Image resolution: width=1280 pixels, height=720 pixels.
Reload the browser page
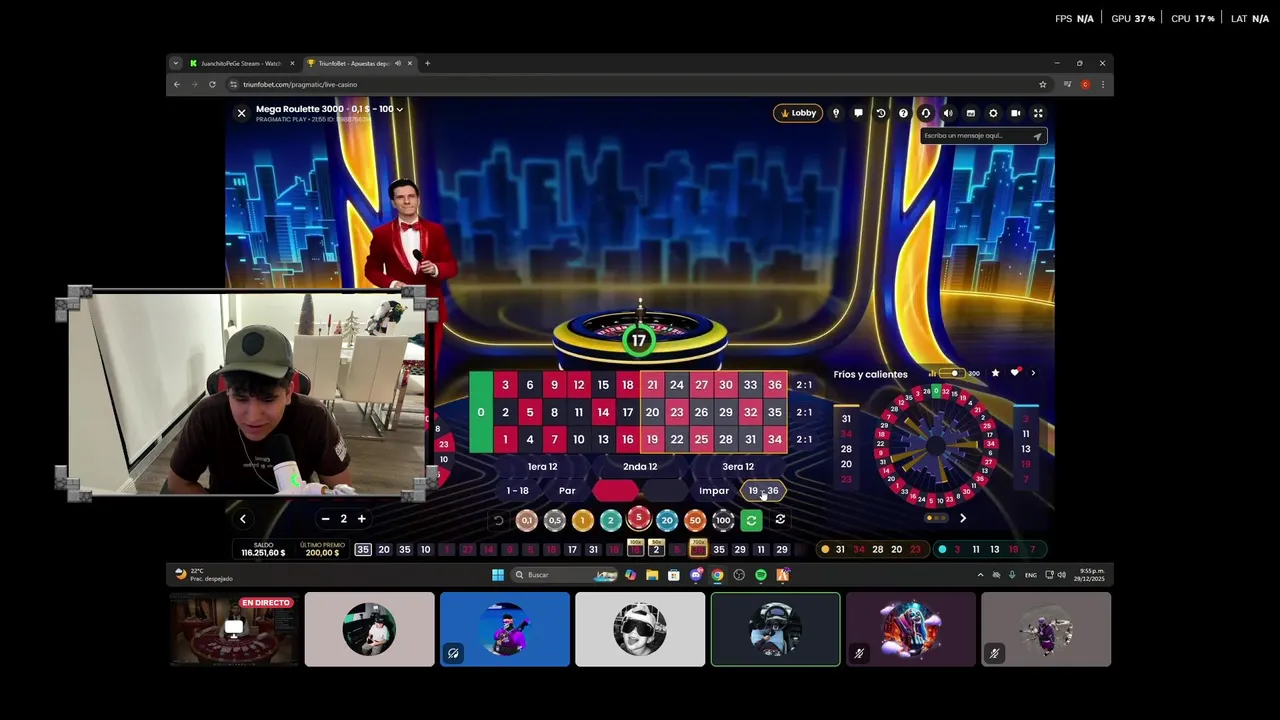click(x=212, y=84)
